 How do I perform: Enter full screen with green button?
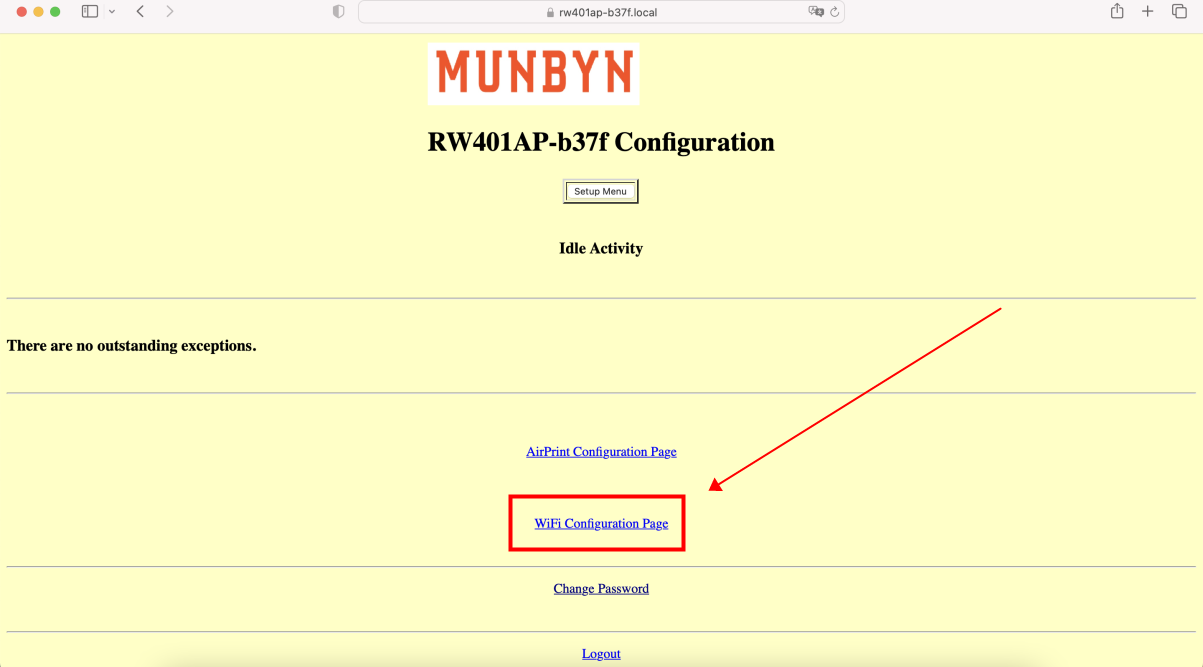(56, 12)
